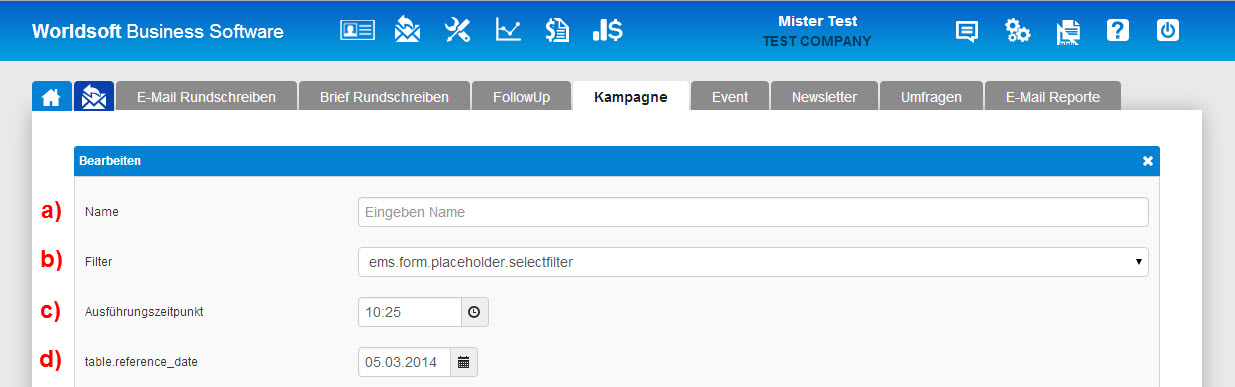Viewport: 1235px width, 387px height.
Task: Close the Bearbeiten dialog
Action: coord(1148,161)
